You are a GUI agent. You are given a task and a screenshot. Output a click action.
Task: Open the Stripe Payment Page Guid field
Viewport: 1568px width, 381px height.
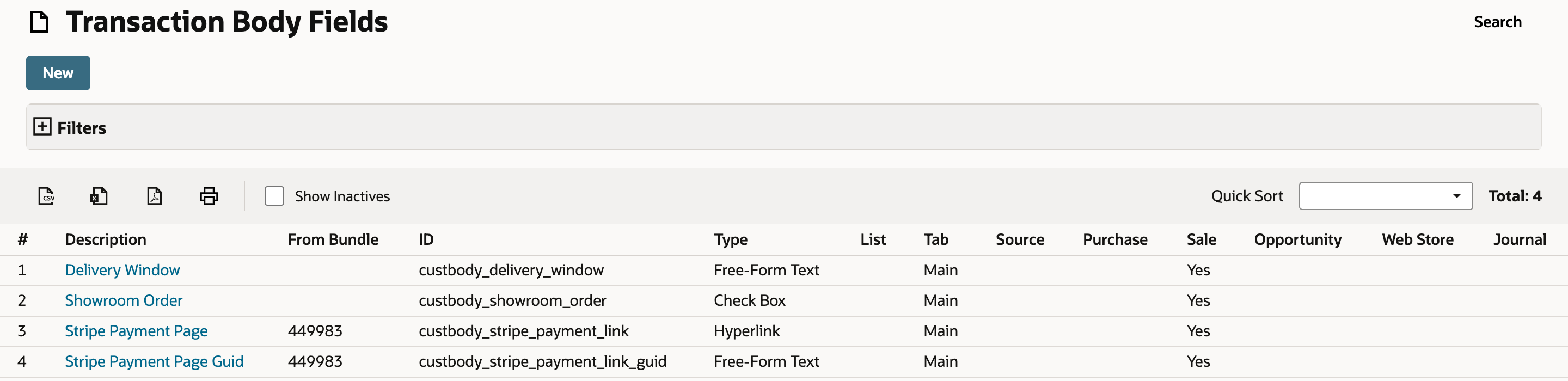154,361
